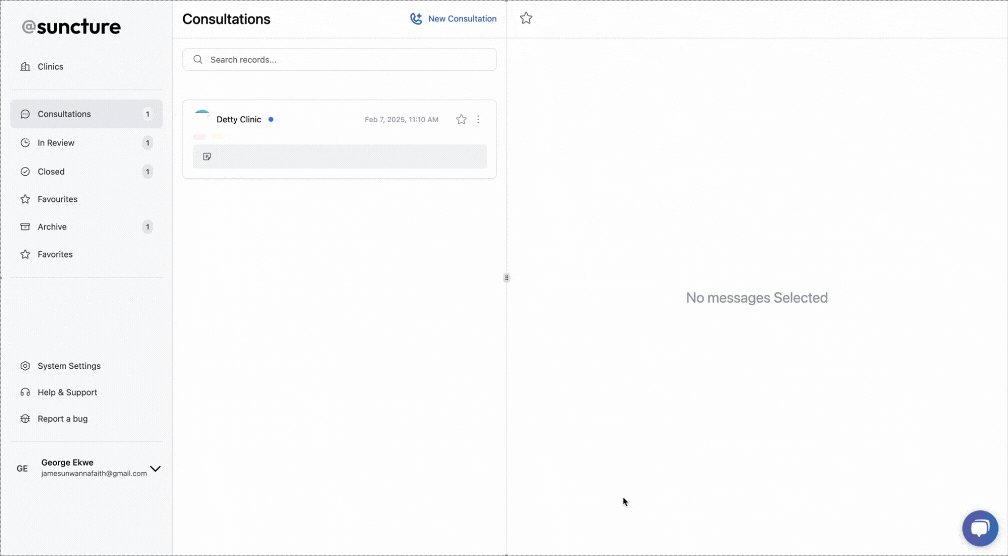1008x556 pixels.
Task: Toggle the star icon in the message panel header
Action: [526, 18]
